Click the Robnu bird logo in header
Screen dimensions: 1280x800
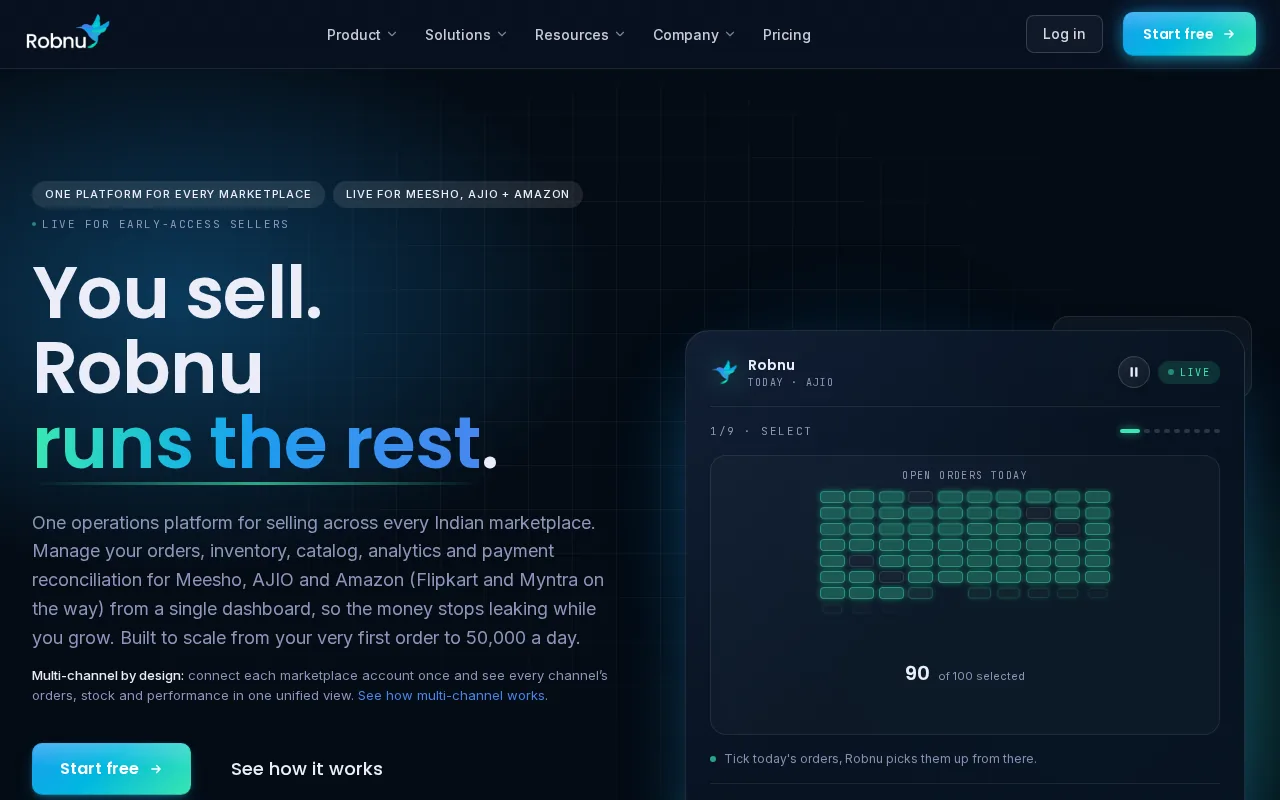[68, 33]
